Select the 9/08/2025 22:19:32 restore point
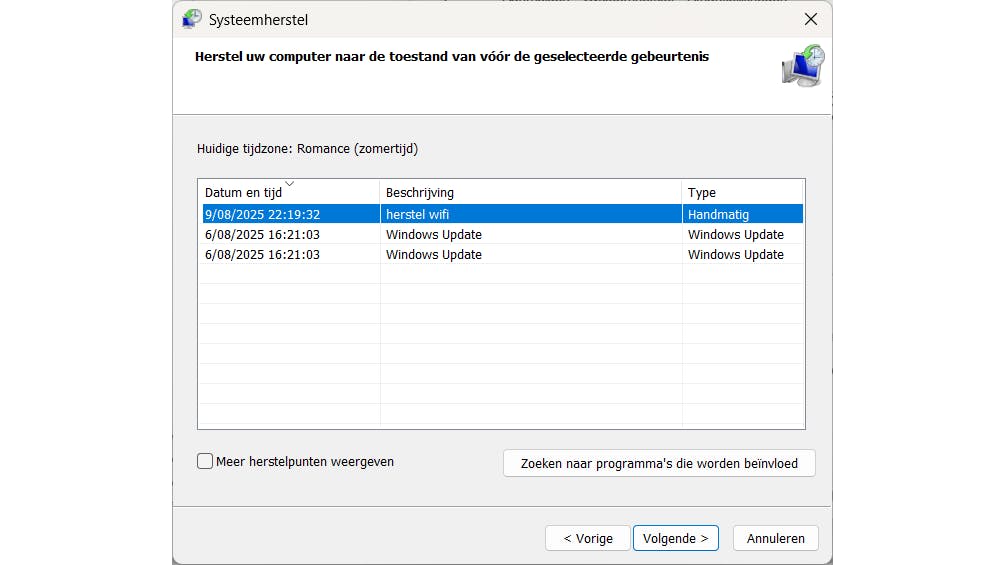Image resolution: width=1004 pixels, height=565 pixels. pyautogui.click(x=503, y=214)
